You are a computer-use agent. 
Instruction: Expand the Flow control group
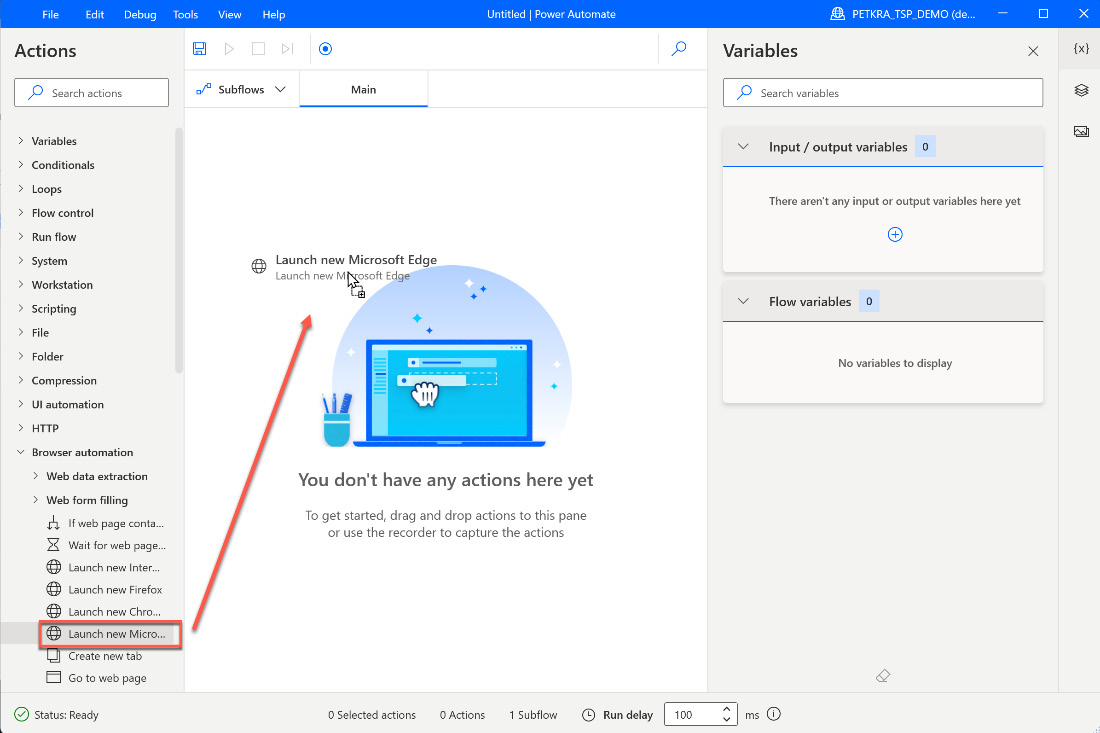20,213
